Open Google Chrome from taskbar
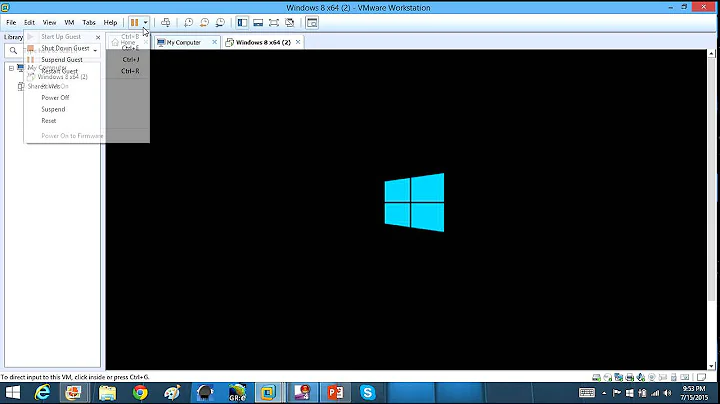Viewport: 720px width, 404px height. click(140, 393)
